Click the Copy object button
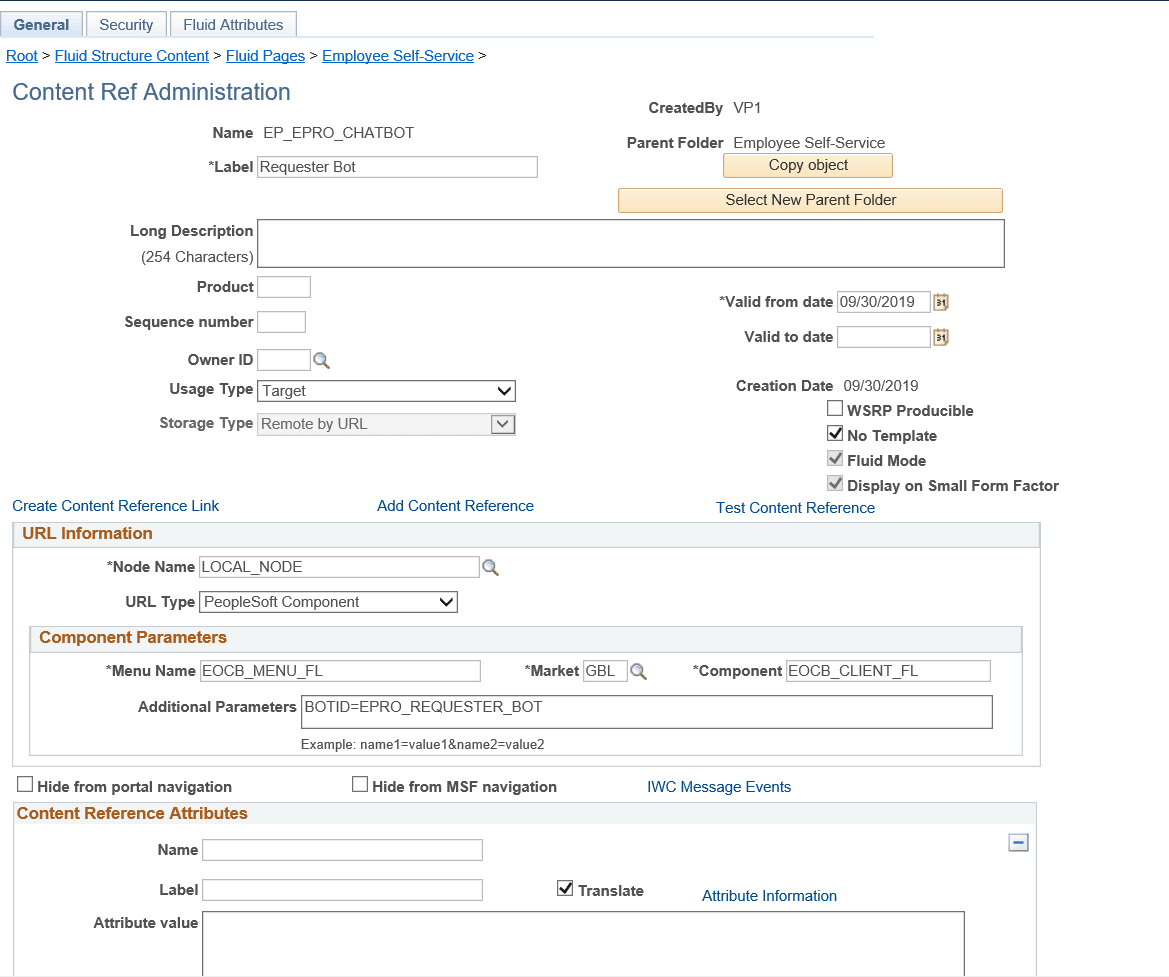Image resolution: width=1169 pixels, height=977 pixels. pyautogui.click(x=807, y=164)
